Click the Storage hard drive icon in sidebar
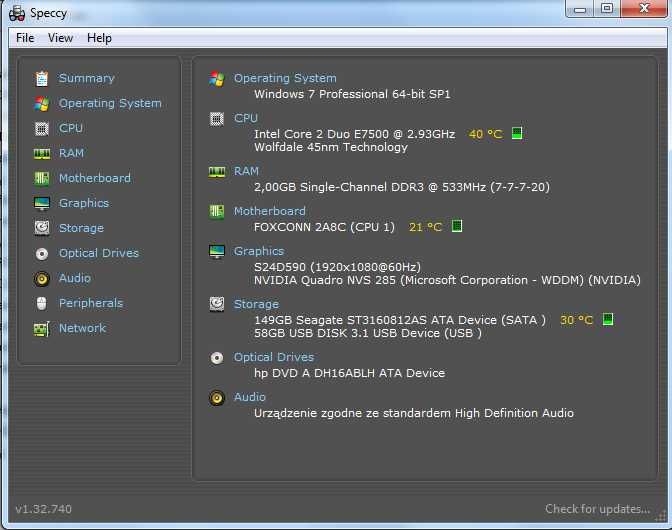The width and height of the screenshot is (672, 530). click(42, 228)
